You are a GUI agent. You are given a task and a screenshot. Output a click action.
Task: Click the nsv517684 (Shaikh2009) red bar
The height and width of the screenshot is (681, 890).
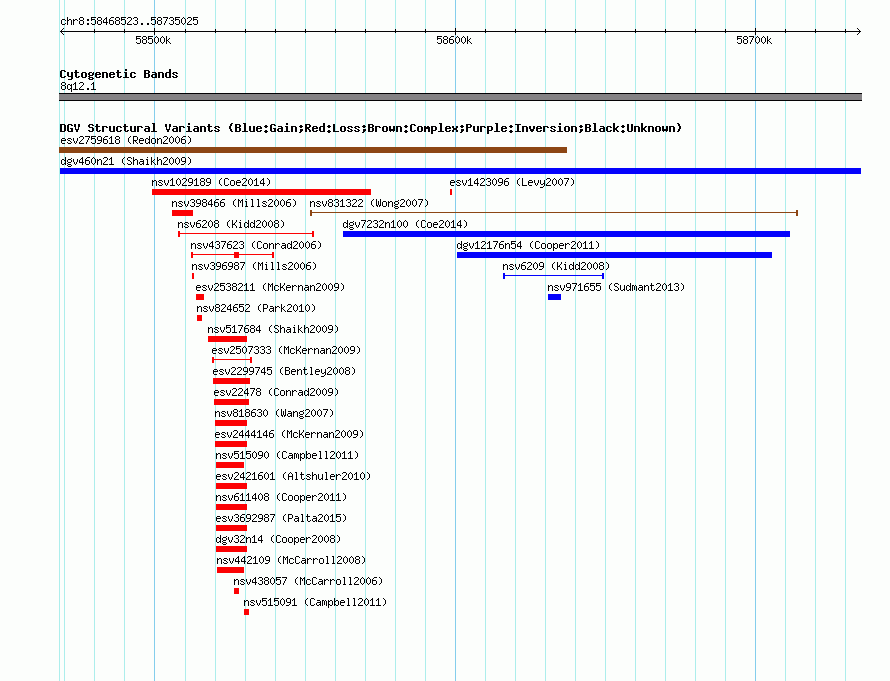click(228, 339)
